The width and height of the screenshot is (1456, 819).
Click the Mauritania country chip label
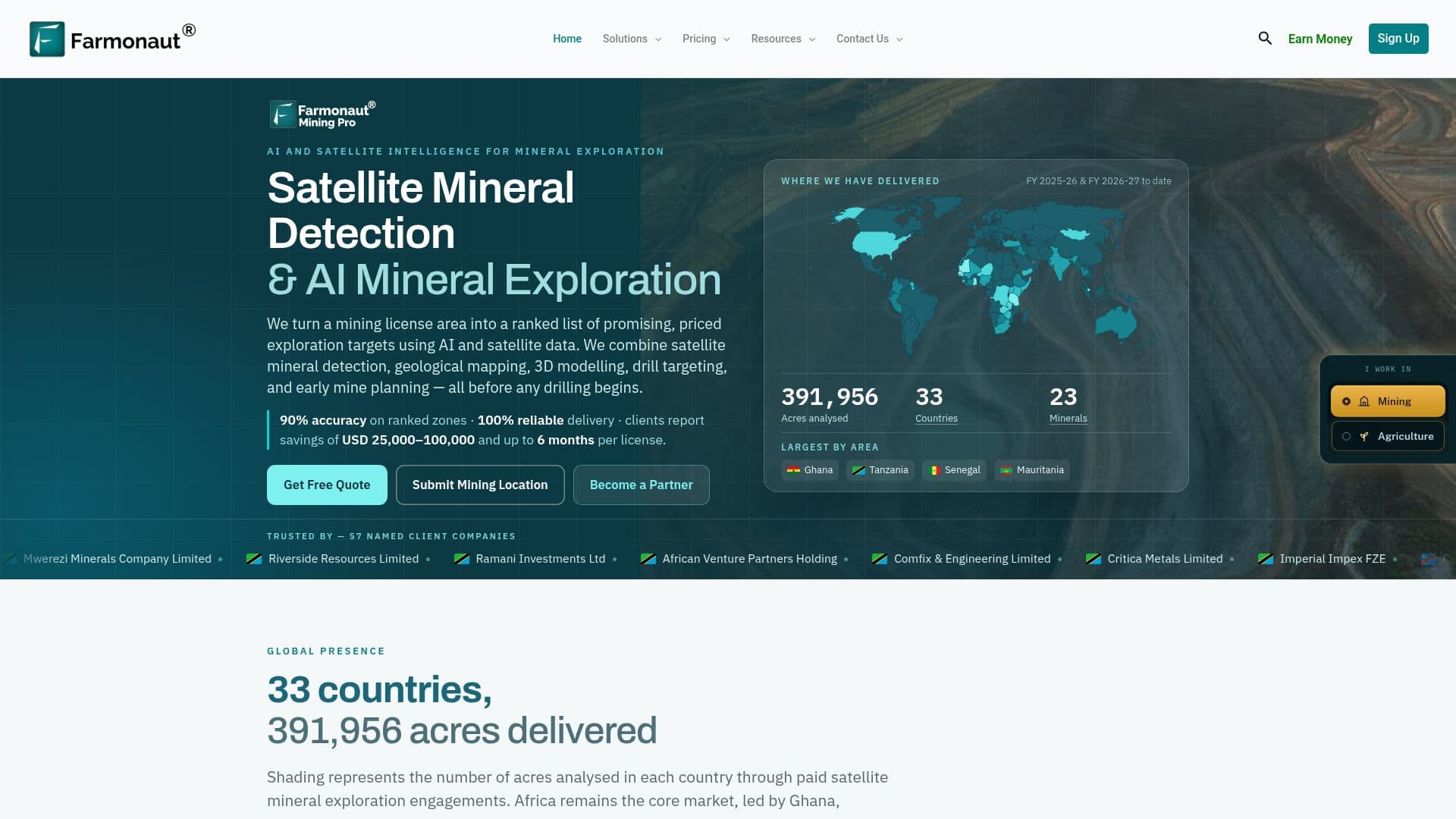point(1040,470)
